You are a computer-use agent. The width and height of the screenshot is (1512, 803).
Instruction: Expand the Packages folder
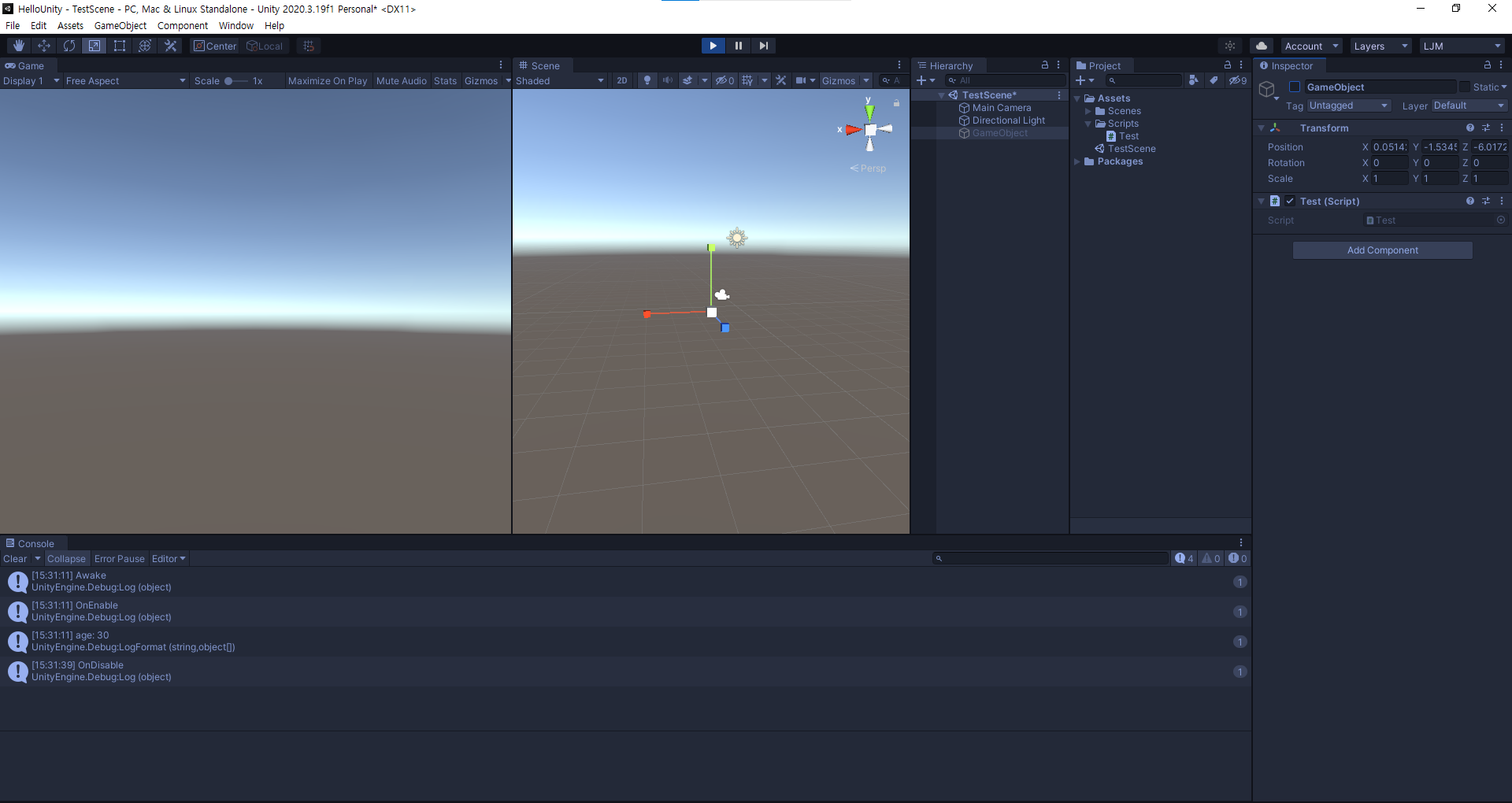click(1077, 161)
